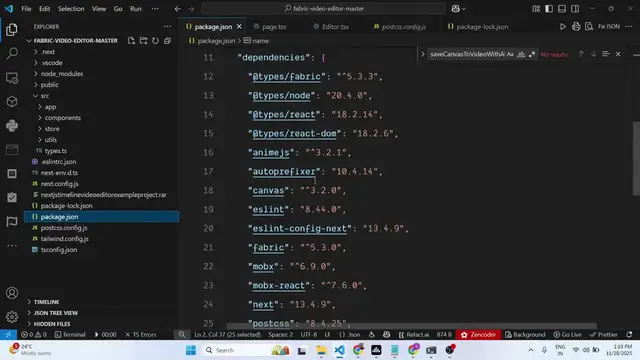The height and width of the screenshot is (360, 640).
Task: Toggle Find in Selection
Action: coord(606,54)
